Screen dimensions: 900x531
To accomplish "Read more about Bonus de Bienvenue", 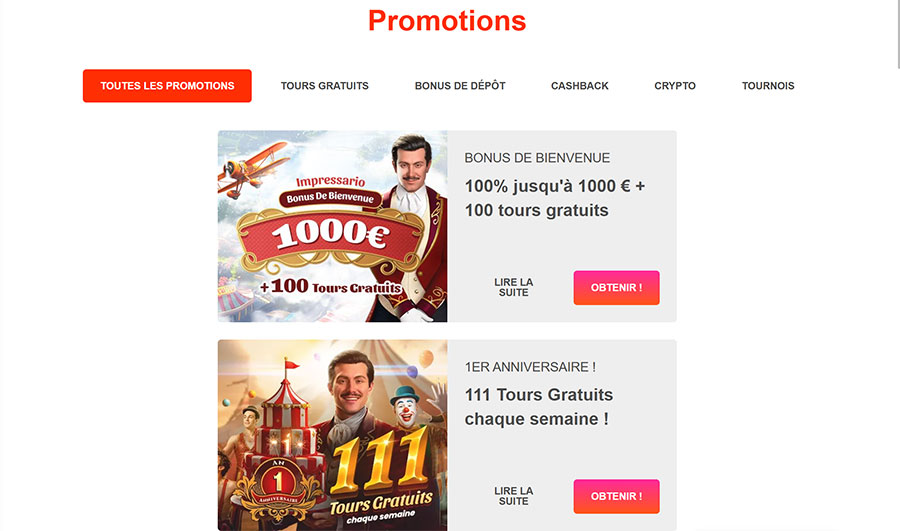I will [514, 288].
